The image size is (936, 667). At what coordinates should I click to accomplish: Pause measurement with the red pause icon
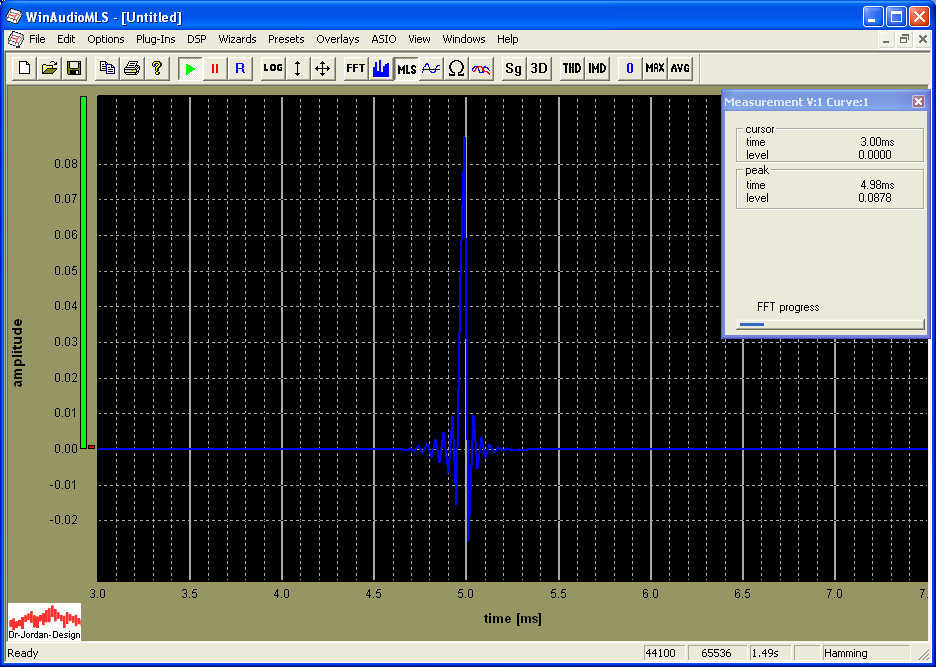click(214, 68)
